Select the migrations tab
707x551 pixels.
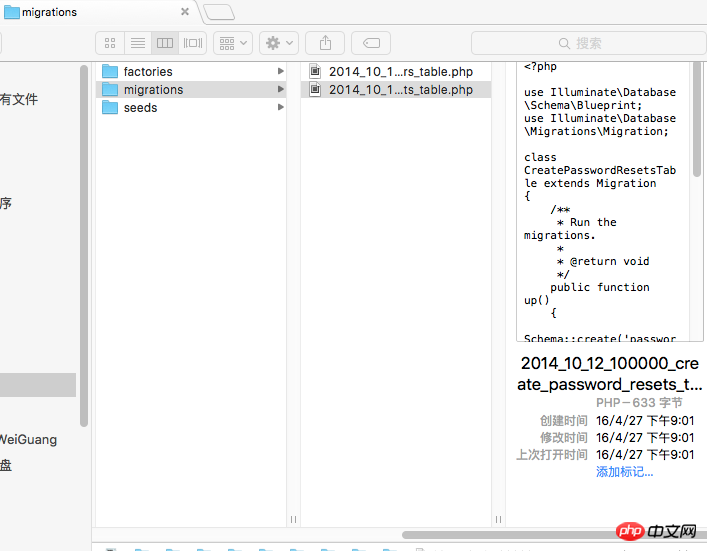[x=97, y=12]
